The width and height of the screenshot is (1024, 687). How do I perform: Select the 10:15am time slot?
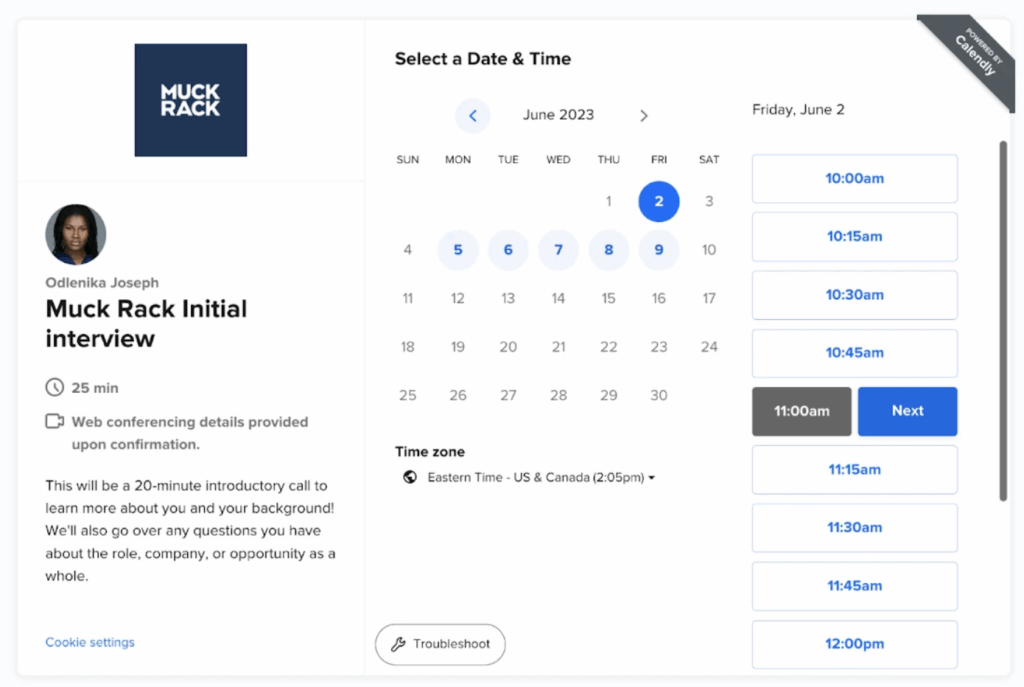tap(854, 236)
